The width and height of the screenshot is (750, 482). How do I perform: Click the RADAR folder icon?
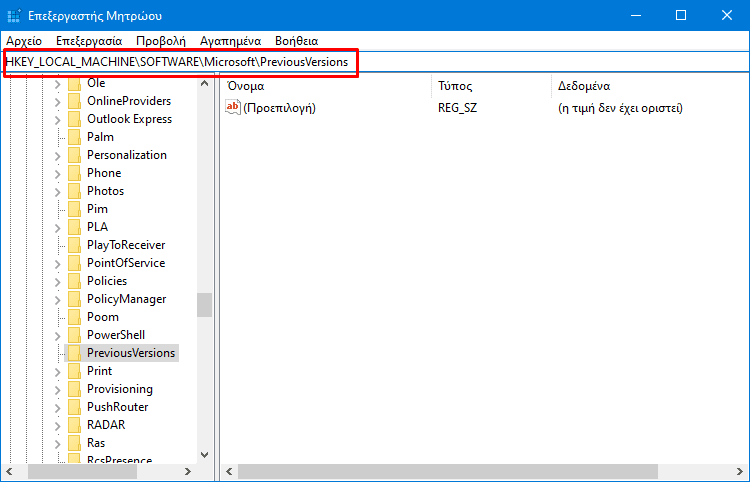(x=74, y=425)
